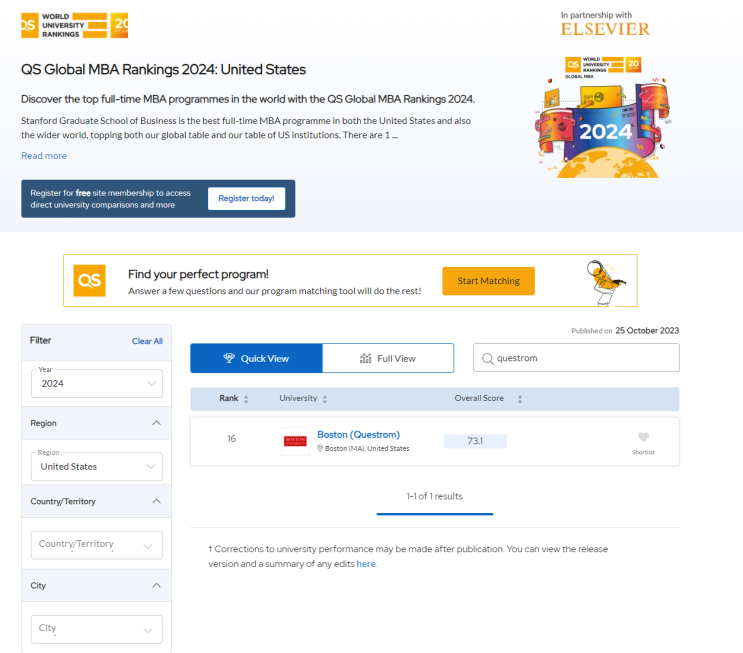Open the Boston (Questrom) university link

point(358,435)
